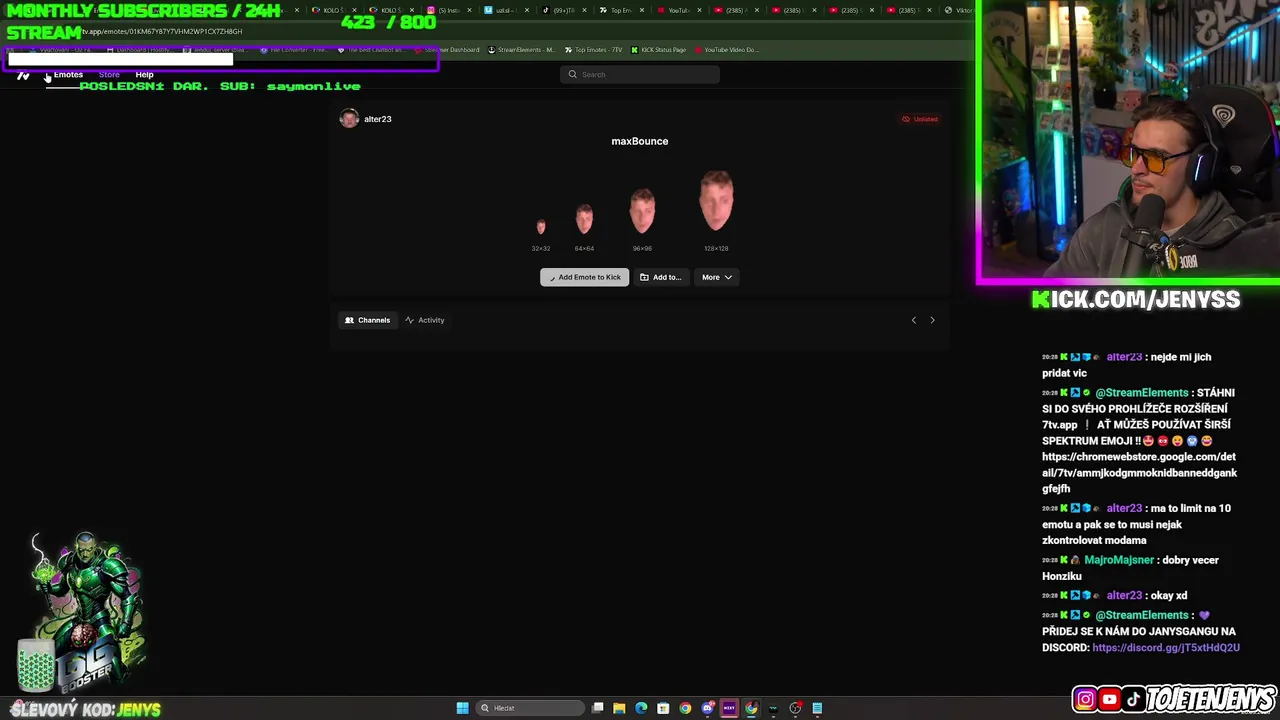This screenshot has width=1280, height=720.
Task: Select the 96x96 emote preview
Action: (x=642, y=212)
